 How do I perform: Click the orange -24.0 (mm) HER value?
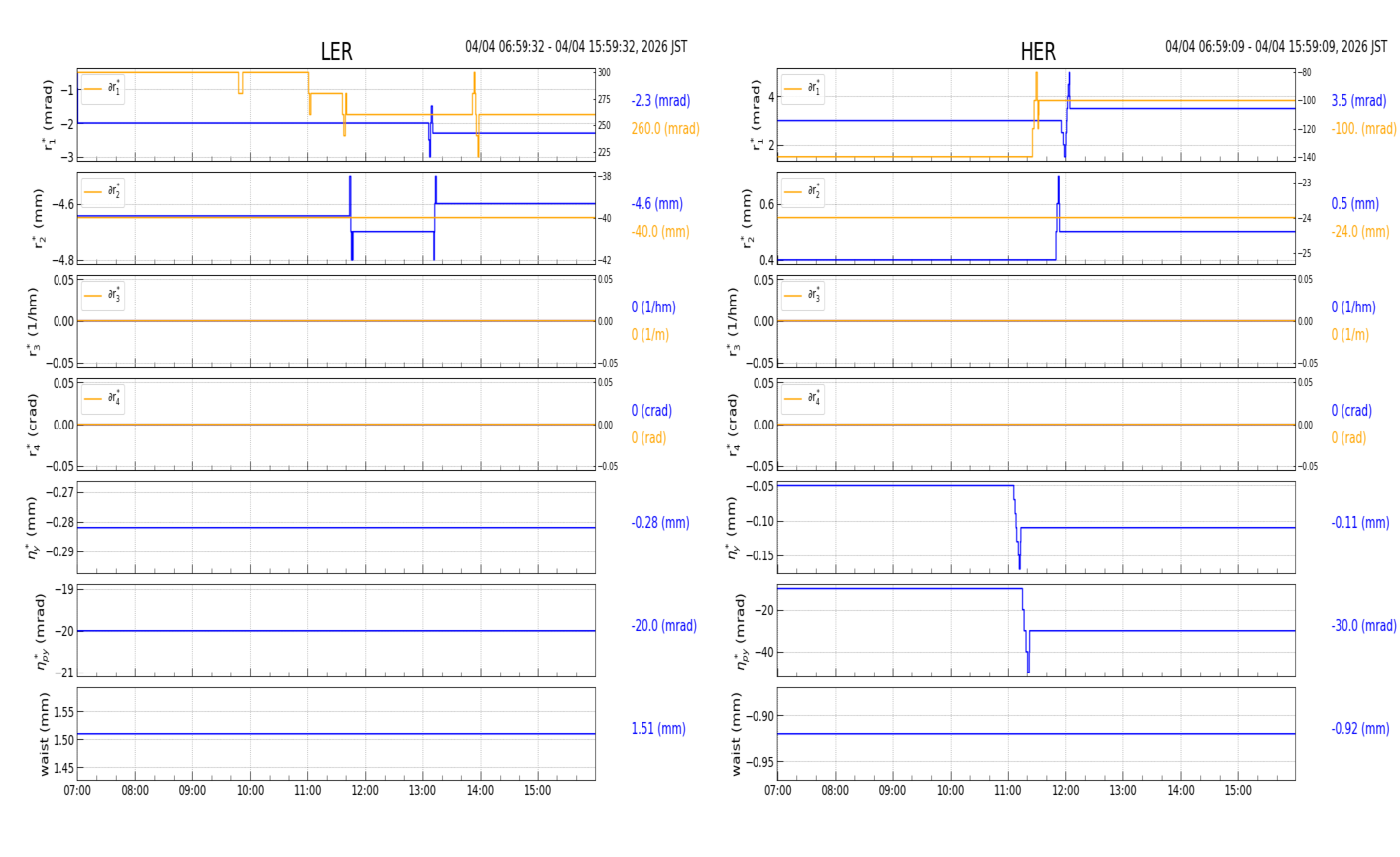(1359, 232)
